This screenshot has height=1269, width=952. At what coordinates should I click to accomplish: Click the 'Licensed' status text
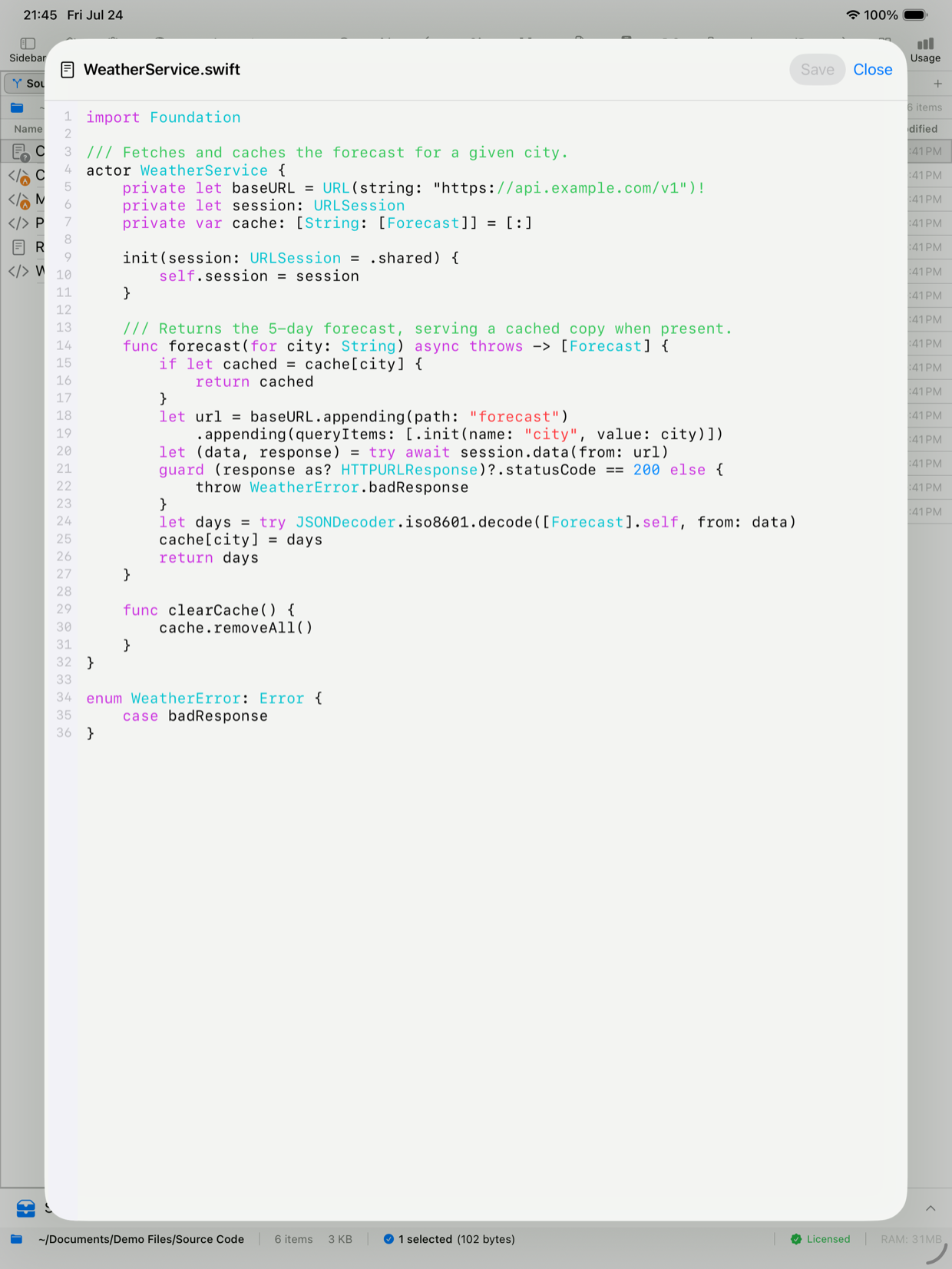[828, 1239]
